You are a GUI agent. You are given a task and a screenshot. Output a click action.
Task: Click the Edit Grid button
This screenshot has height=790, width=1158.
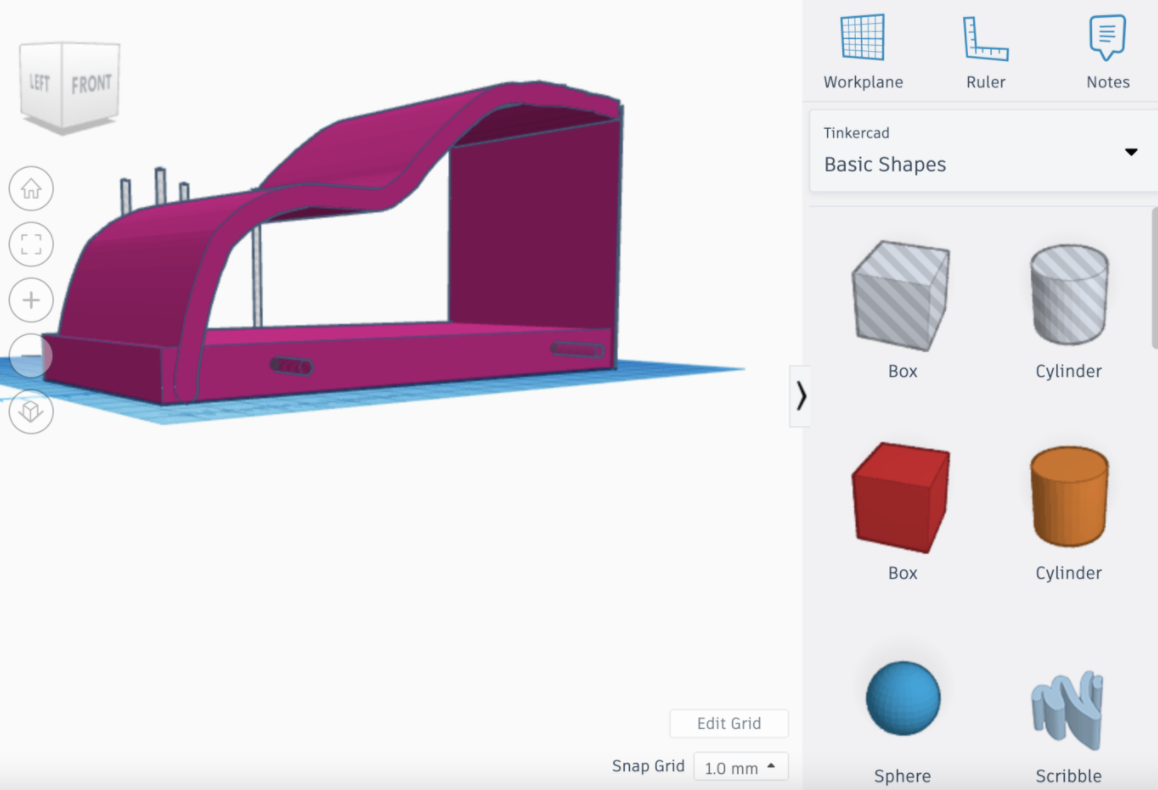click(x=729, y=724)
